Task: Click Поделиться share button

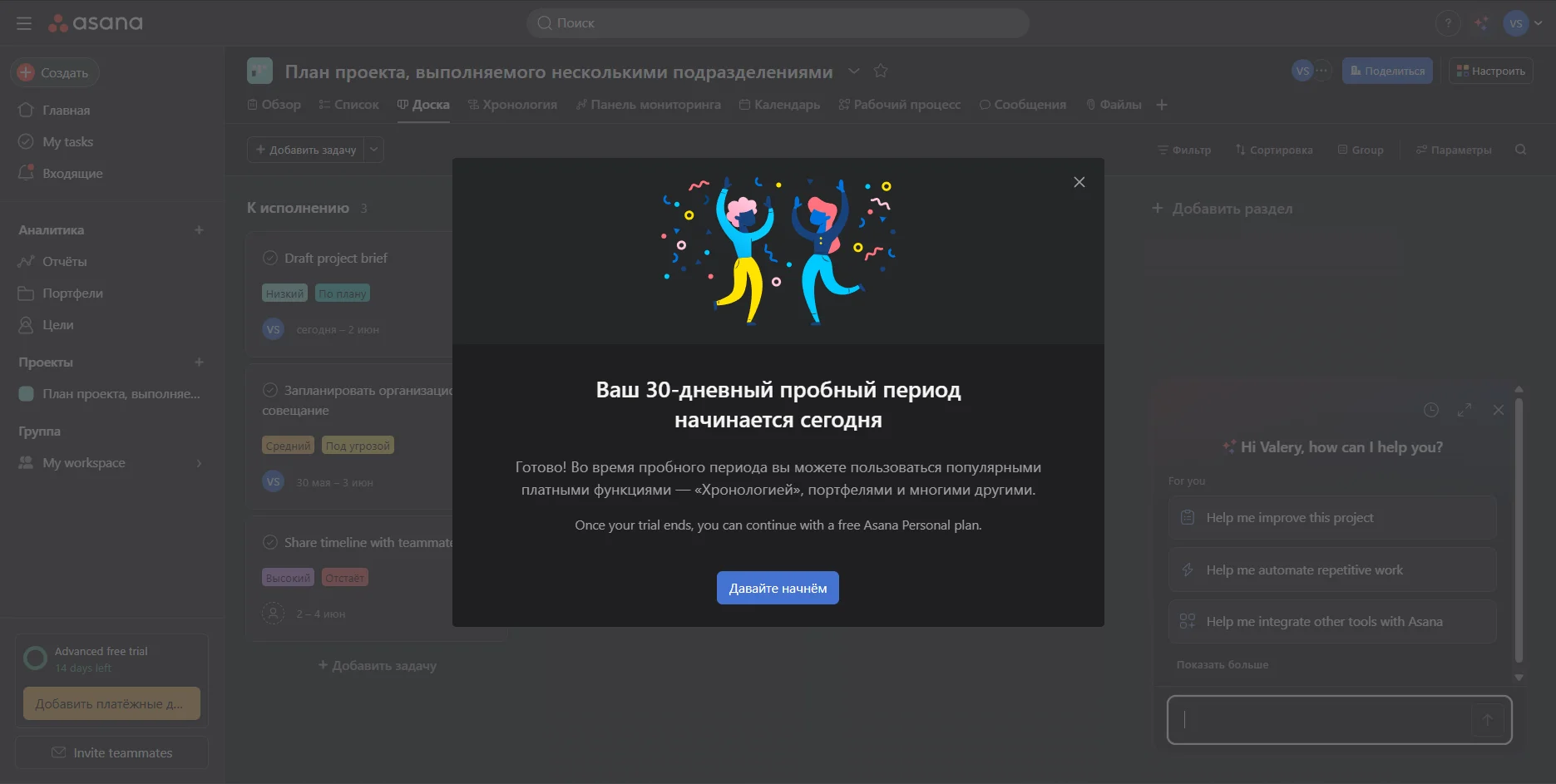Action: (1387, 71)
